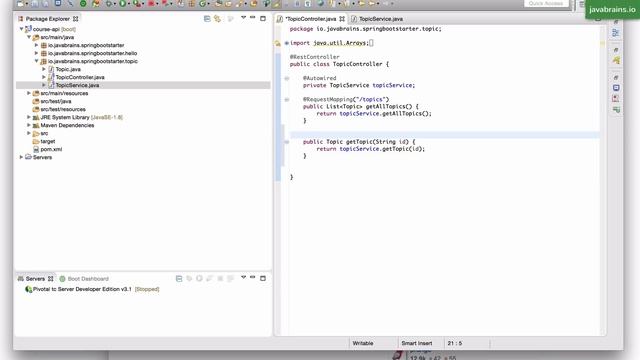Click the warning marker beside import line
640x360 pixels.
tap(278, 43)
